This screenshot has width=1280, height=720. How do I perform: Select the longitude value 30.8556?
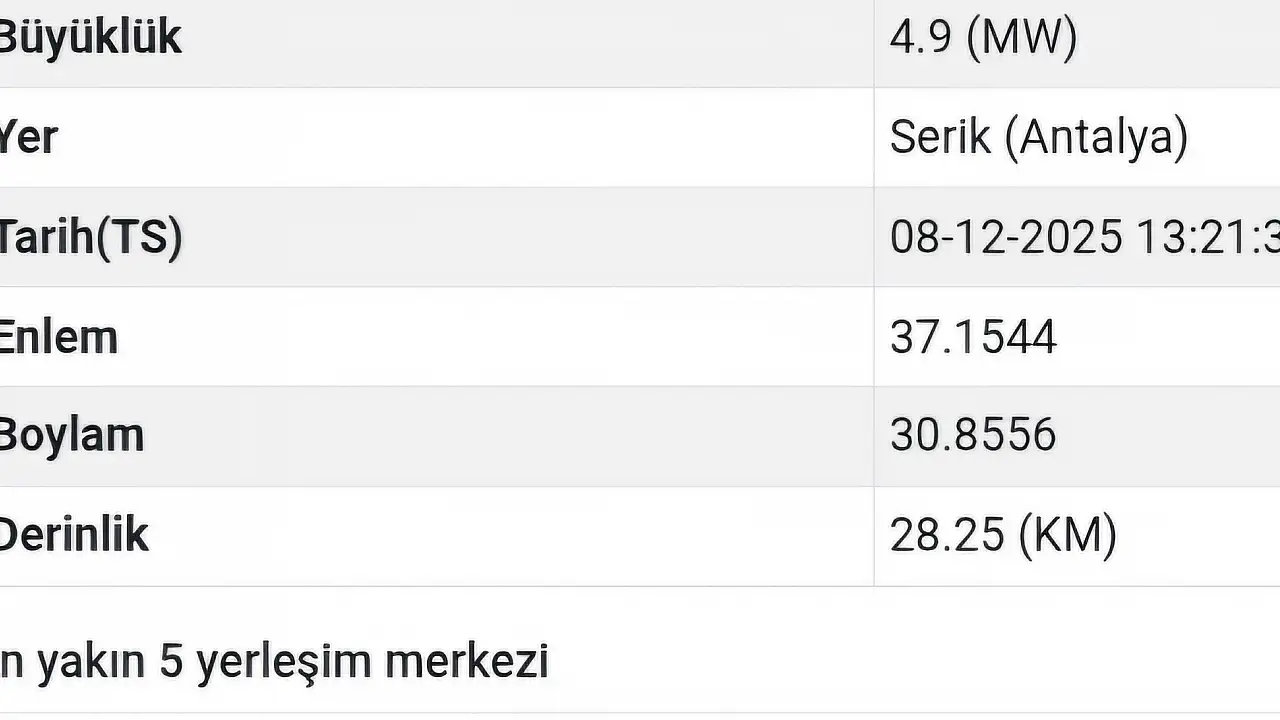point(973,436)
